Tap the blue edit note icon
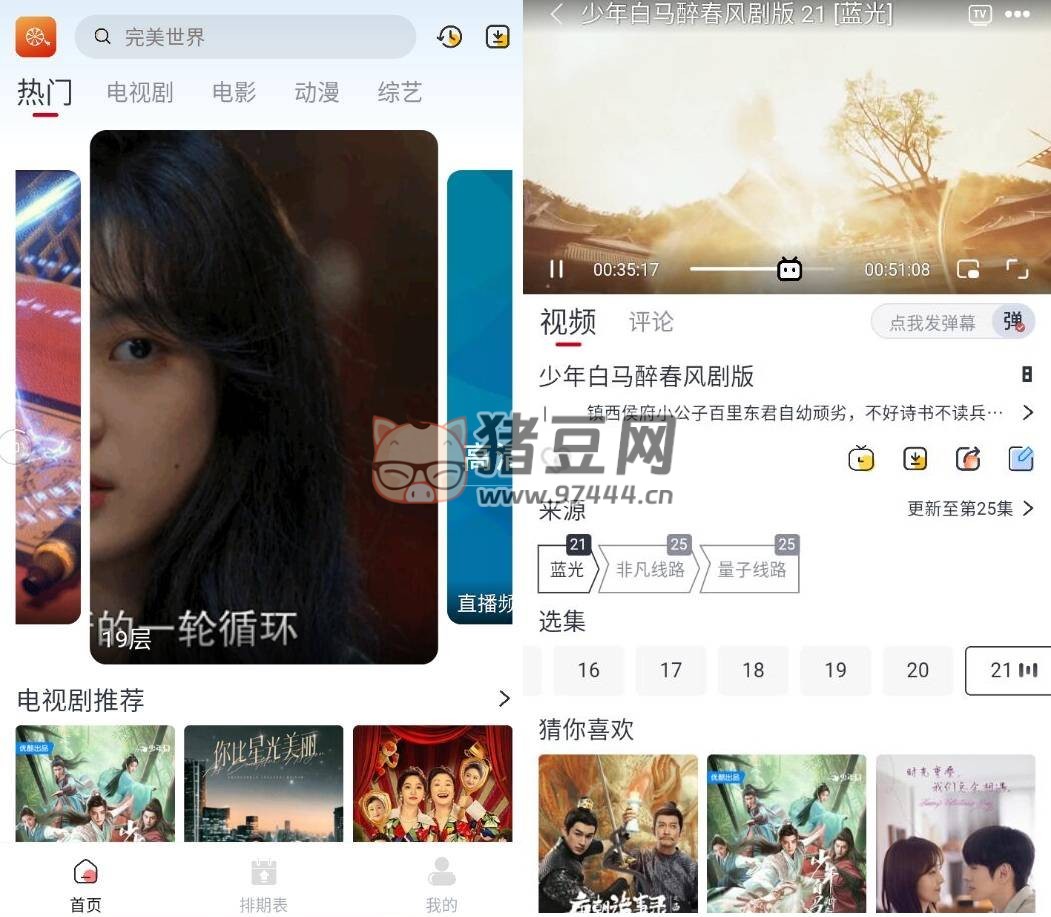 (x=1021, y=459)
